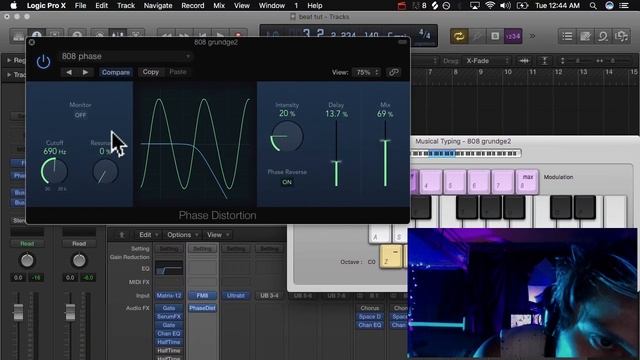
Task: Toggle the count-in 1234 button
Action: pyautogui.click(x=513, y=36)
